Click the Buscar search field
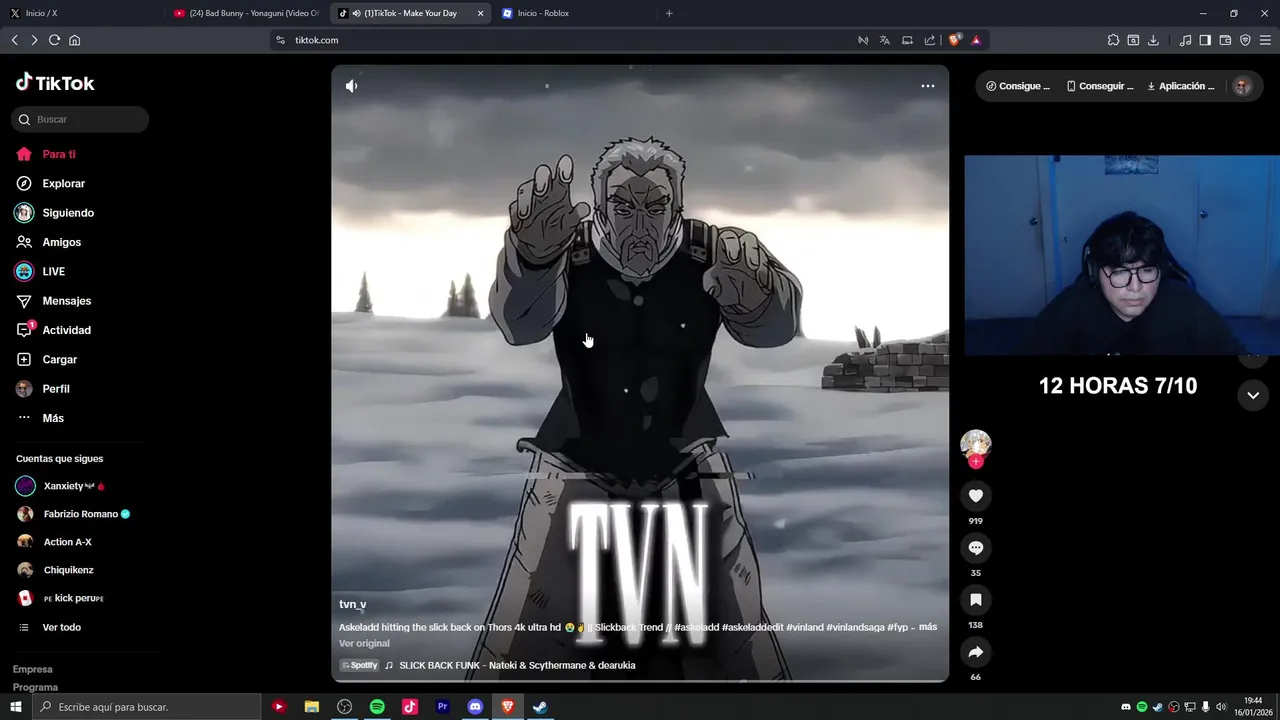 80,119
